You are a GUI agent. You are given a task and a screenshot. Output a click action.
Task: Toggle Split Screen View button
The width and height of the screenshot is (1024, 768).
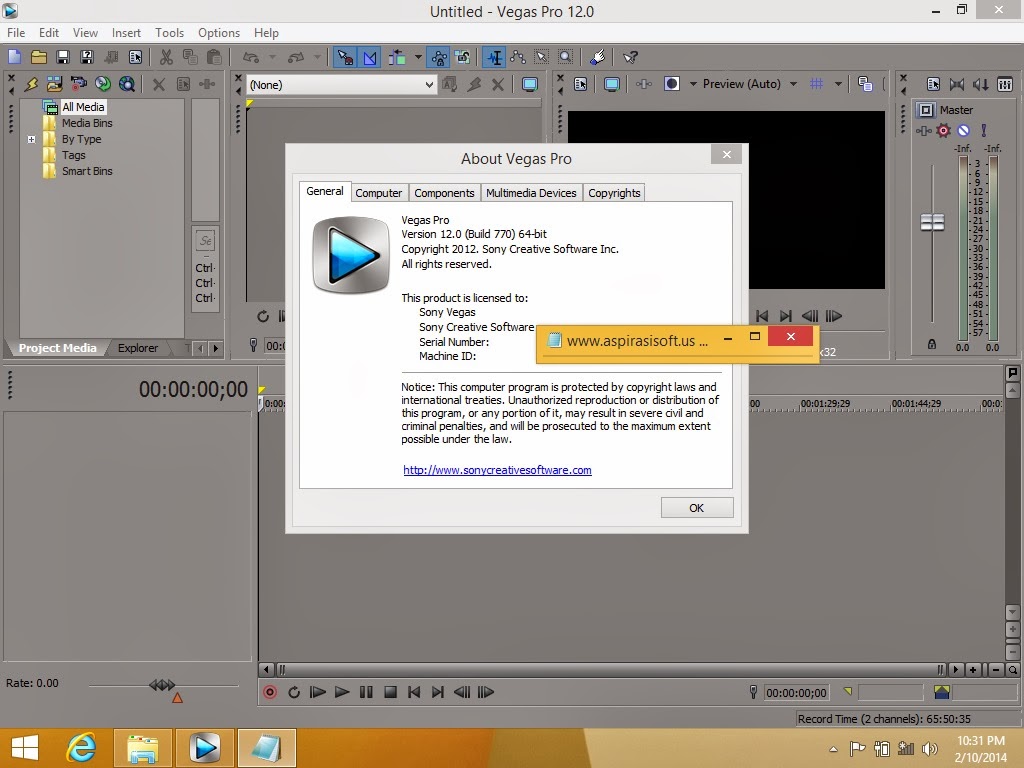click(x=672, y=84)
